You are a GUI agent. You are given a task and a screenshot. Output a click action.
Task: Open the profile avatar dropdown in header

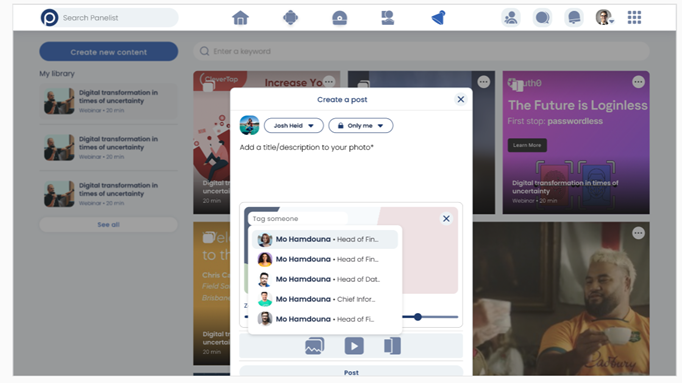[x=605, y=18]
